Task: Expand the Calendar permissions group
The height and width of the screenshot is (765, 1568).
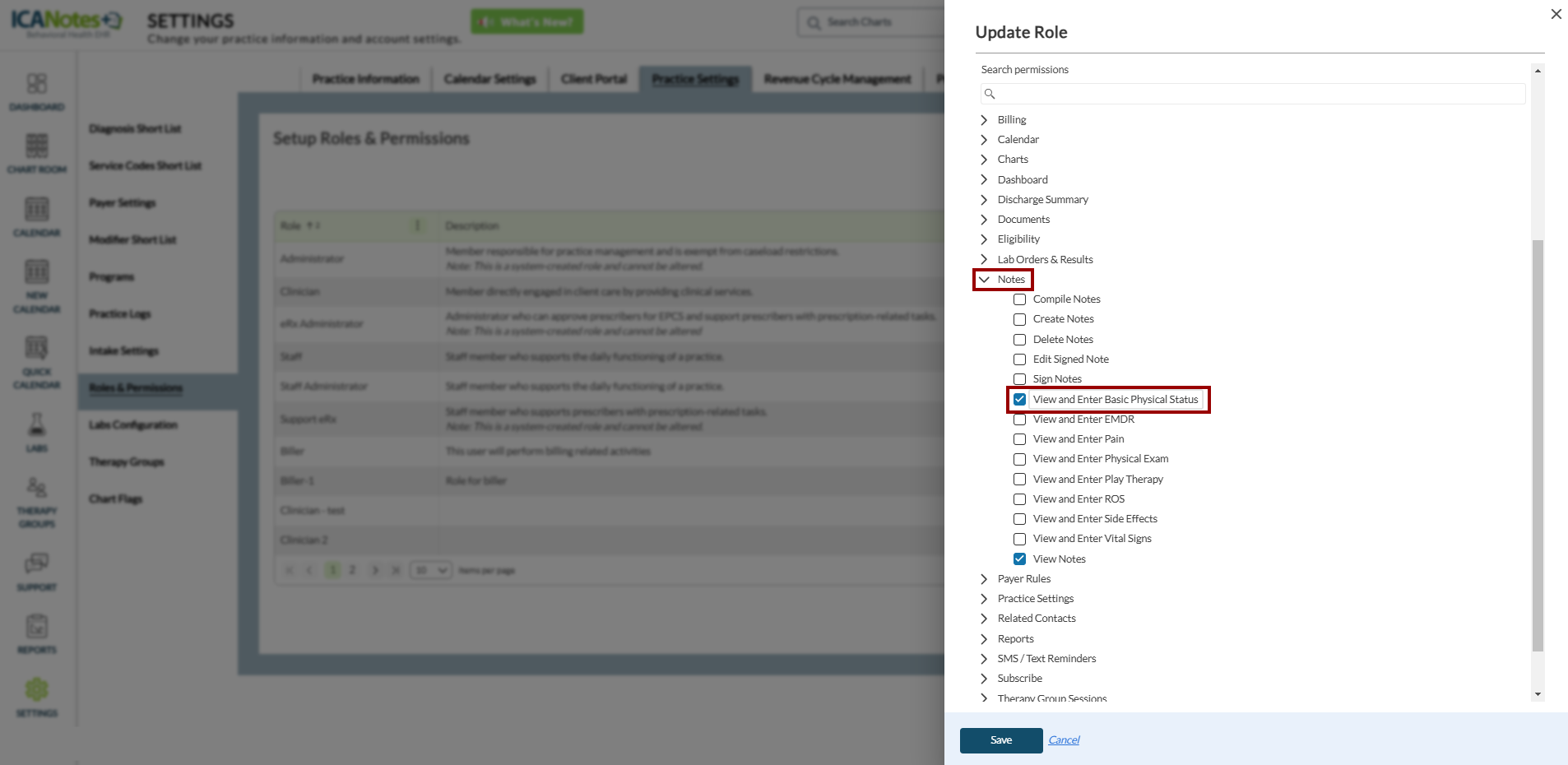Action: (x=984, y=140)
